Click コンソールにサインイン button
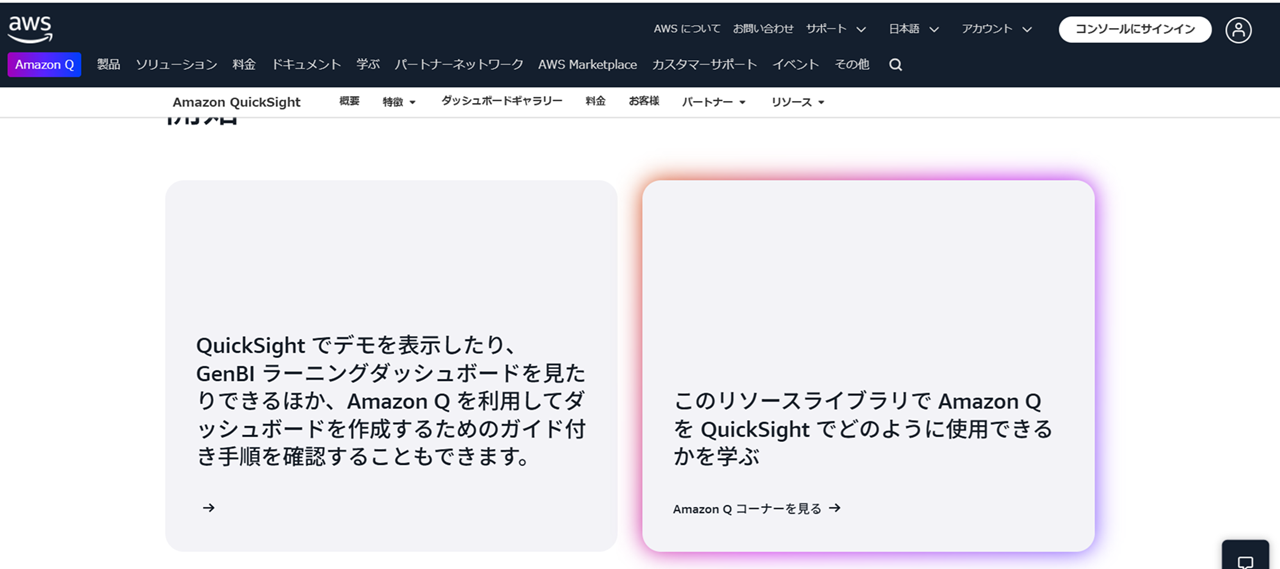The width and height of the screenshot is (1280, 569). [1135, 29]
